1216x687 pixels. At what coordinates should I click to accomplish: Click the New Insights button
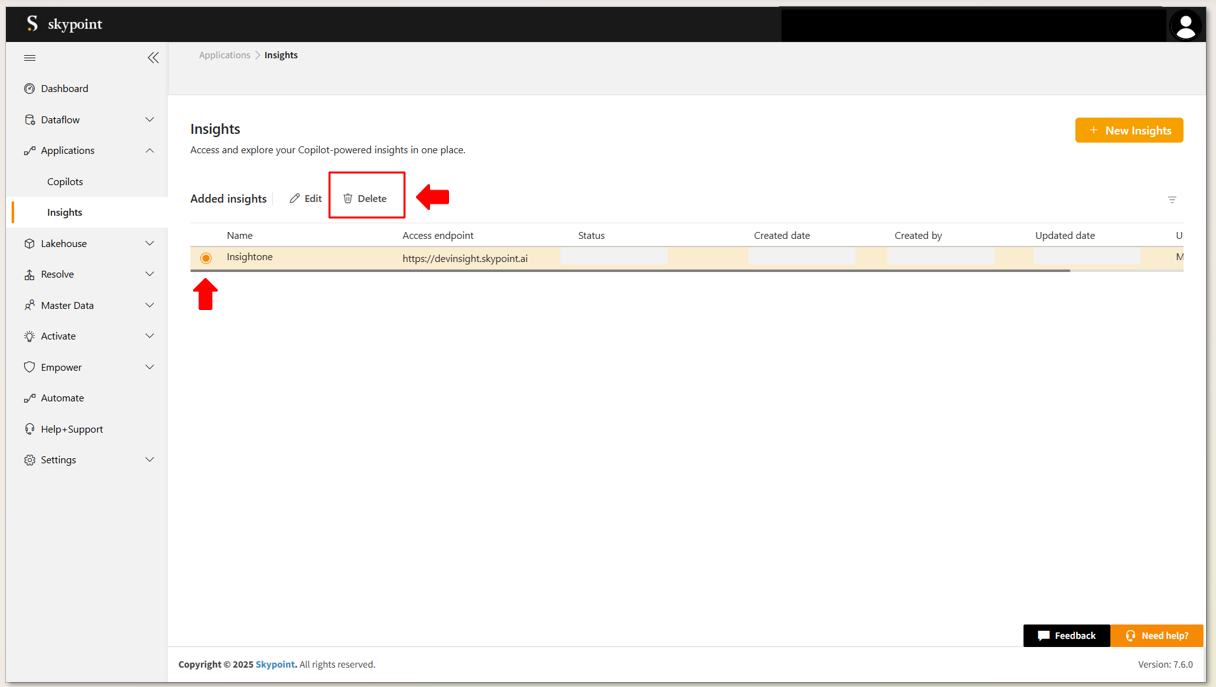(1129, 130)
